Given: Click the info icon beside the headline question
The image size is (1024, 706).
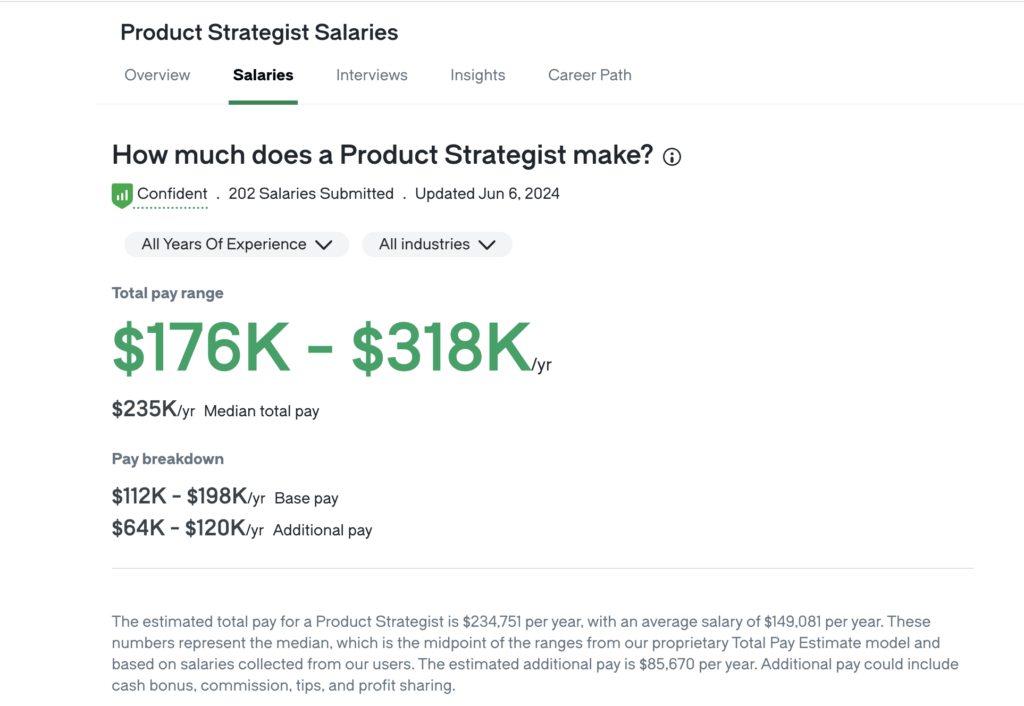Looking at the screenshot, I should coord(672,156).
